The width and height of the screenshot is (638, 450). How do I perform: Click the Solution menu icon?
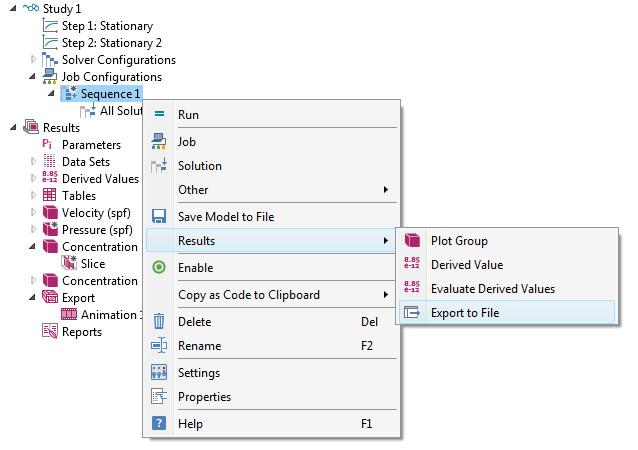click(x=159, y=166)
